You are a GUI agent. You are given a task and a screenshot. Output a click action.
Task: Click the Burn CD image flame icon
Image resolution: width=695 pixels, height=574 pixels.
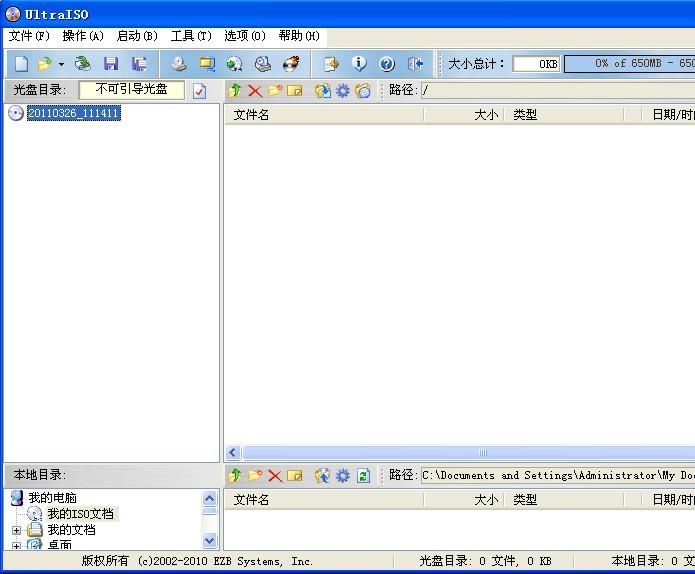291,64
